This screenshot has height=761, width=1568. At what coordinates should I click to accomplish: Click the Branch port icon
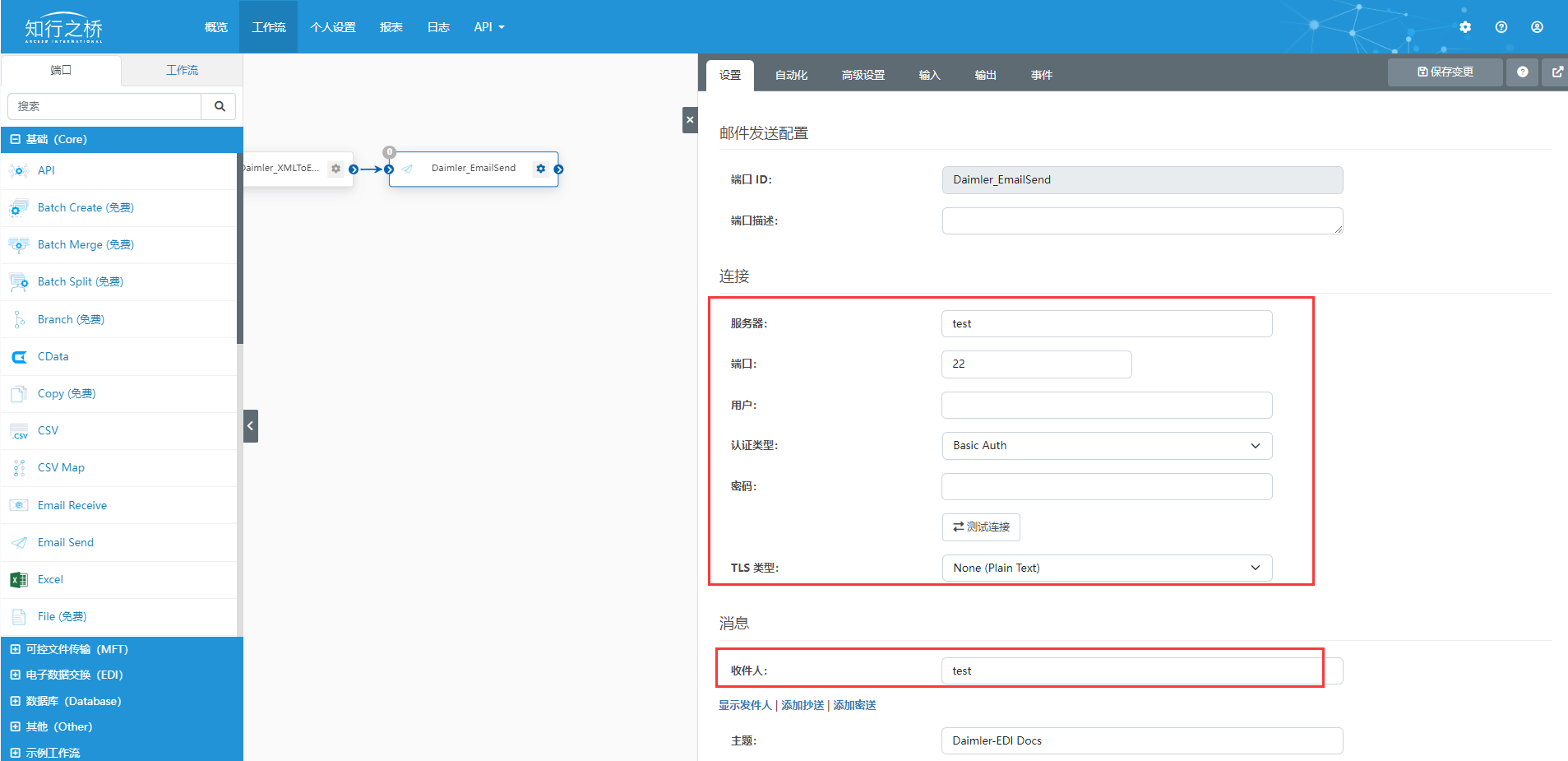[x=18, y=319]
